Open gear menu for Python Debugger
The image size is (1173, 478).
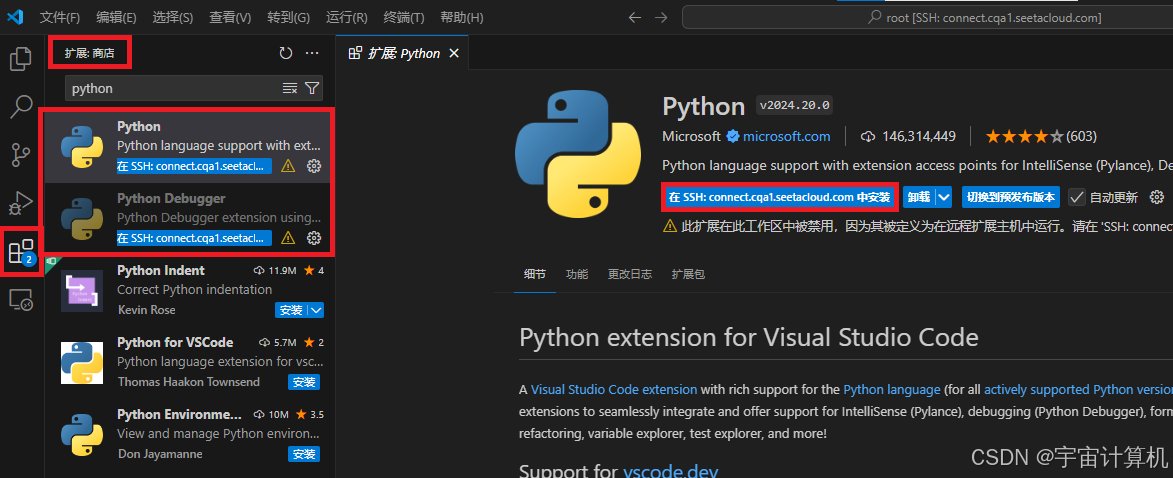314,238
